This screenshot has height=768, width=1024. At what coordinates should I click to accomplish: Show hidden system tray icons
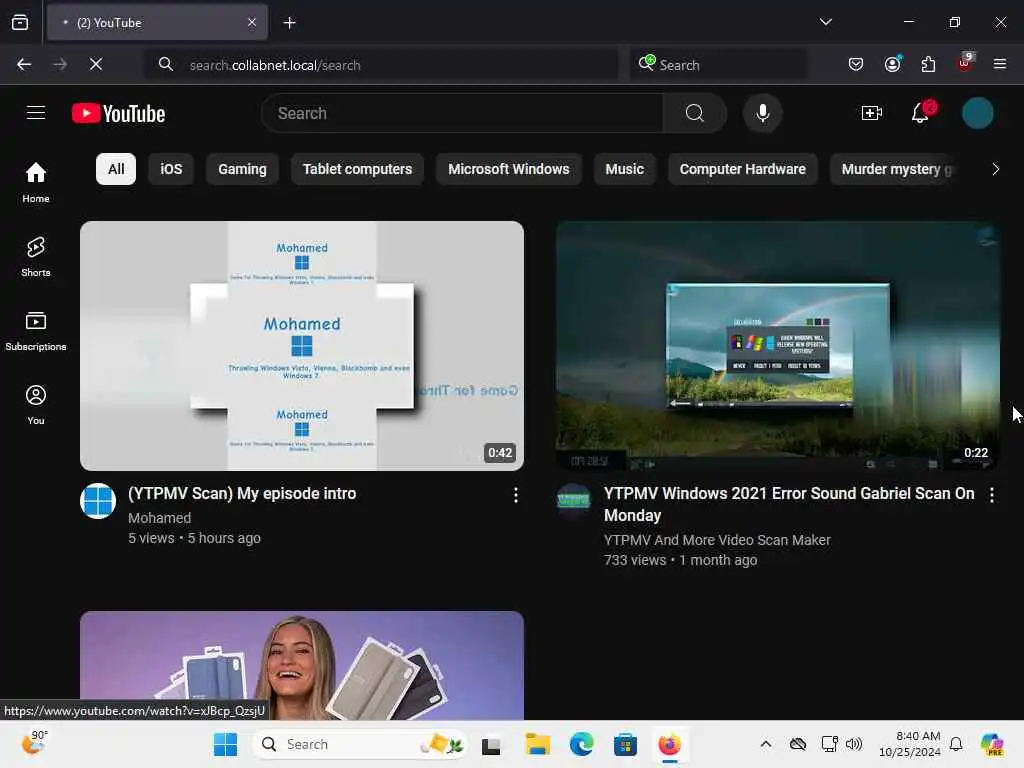765,744
